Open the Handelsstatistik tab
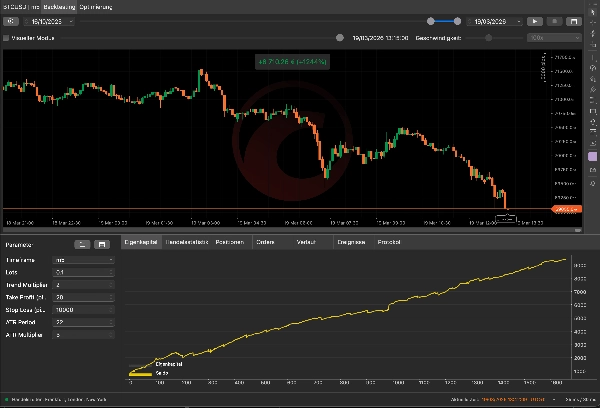600x408 pixels. coord(187,242)
